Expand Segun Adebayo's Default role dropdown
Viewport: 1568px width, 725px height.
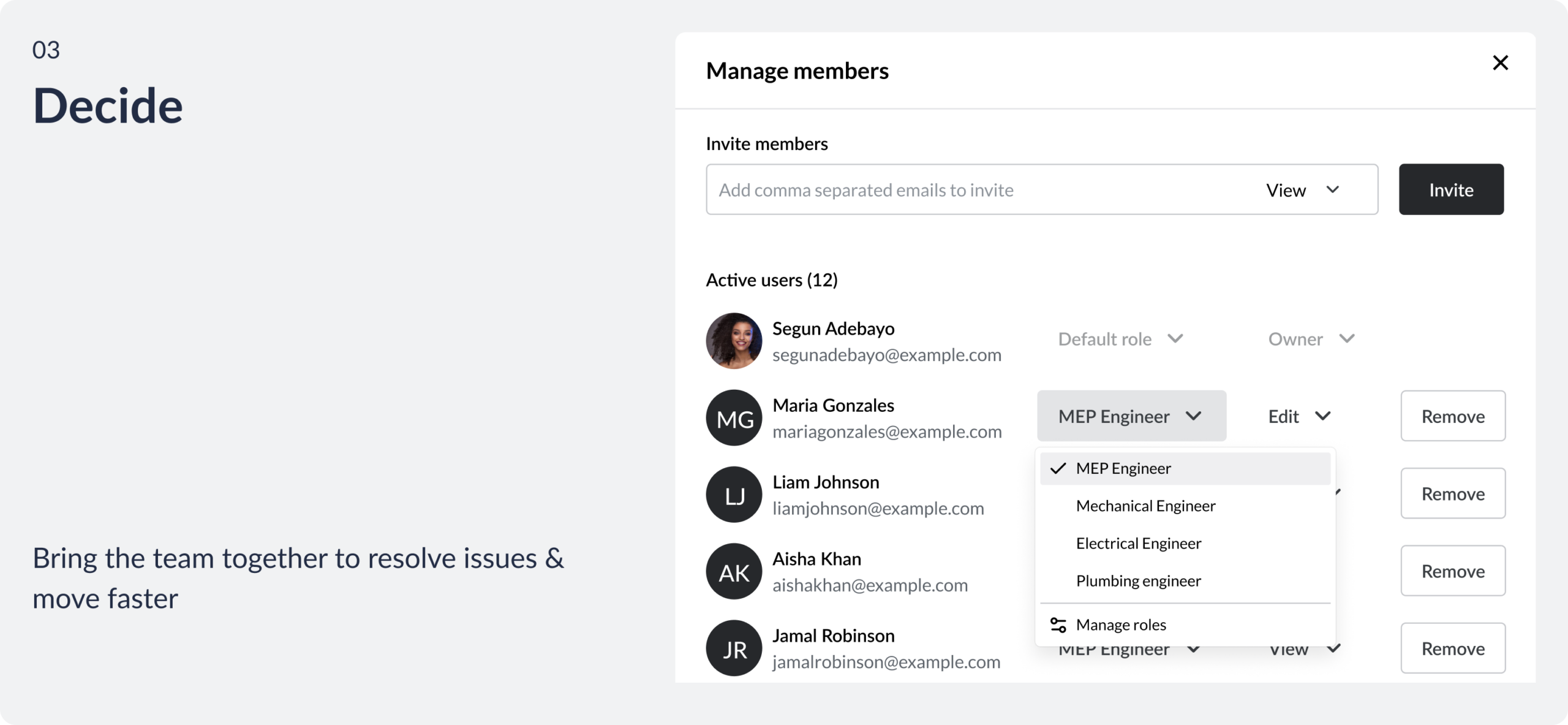pyautogui.click(x=1120, y=339)
